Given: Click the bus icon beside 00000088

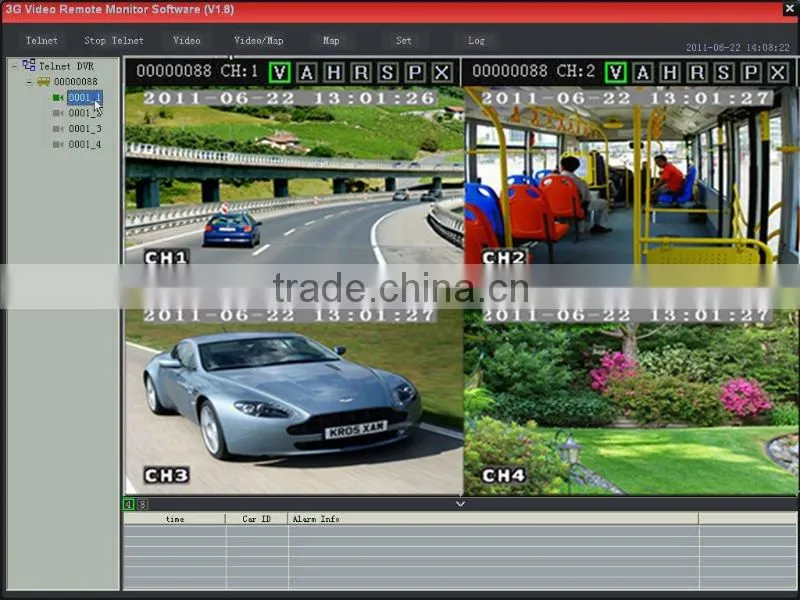Looking at the screenshot, I should click(43, 82).
